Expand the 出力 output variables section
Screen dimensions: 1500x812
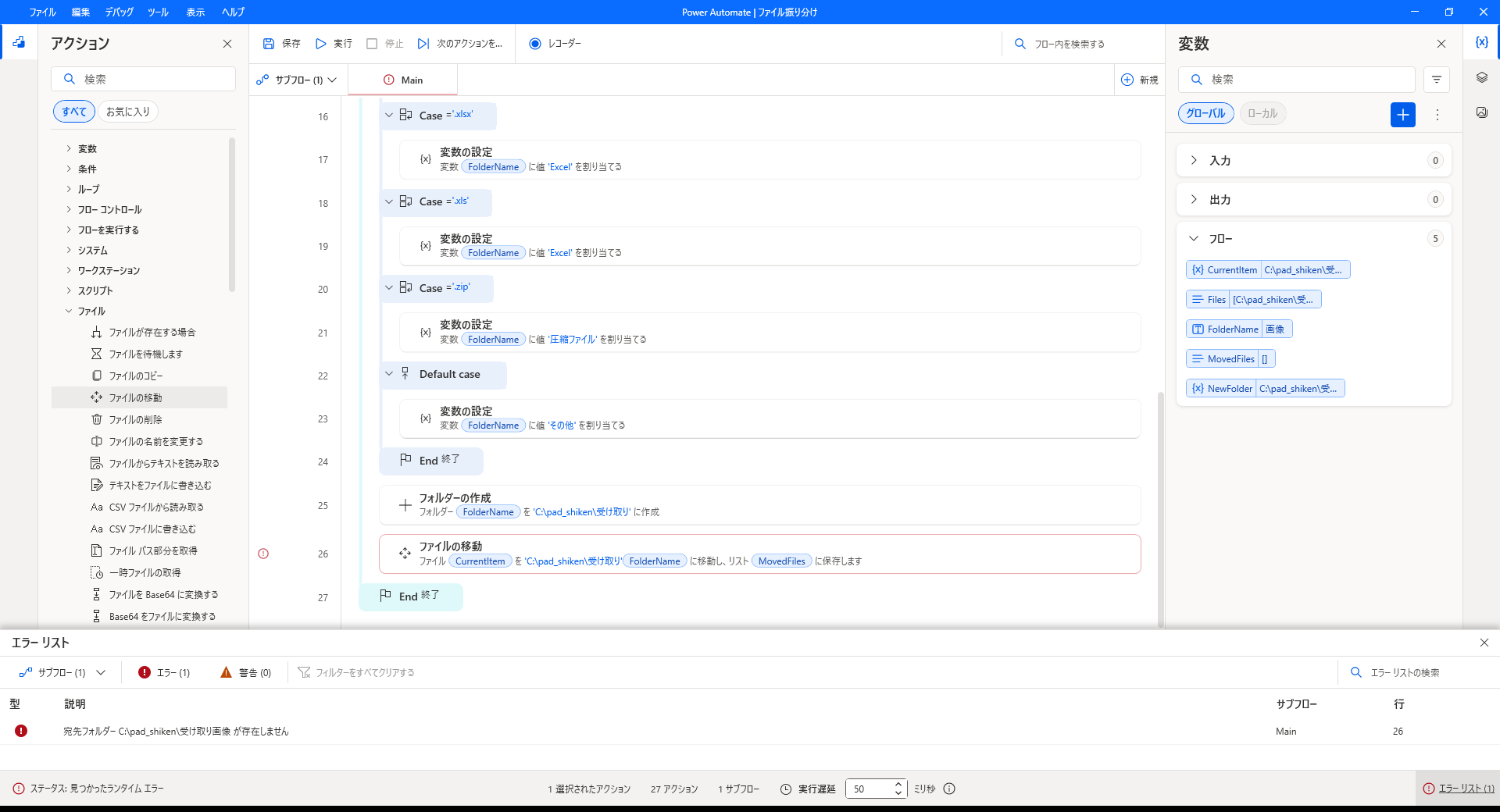point(1194,199)
